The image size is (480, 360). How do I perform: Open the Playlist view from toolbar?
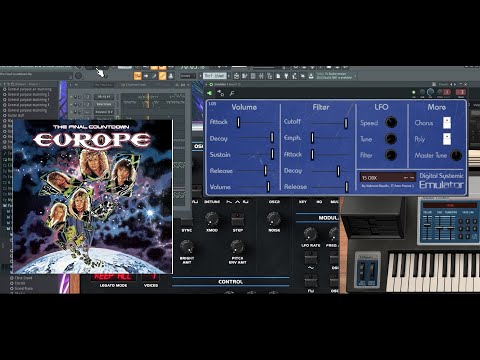(236, 76)
